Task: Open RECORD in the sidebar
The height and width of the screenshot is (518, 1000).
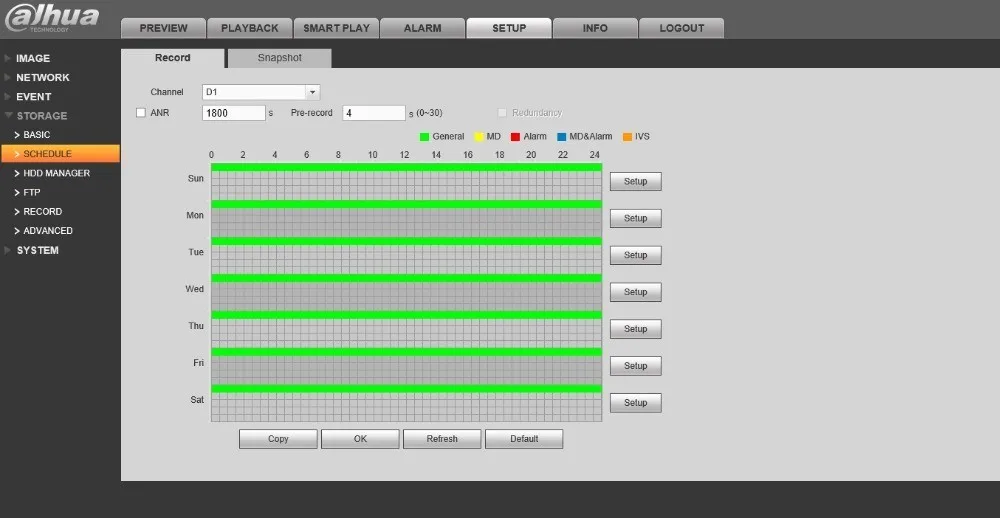Action: point(43,211)
